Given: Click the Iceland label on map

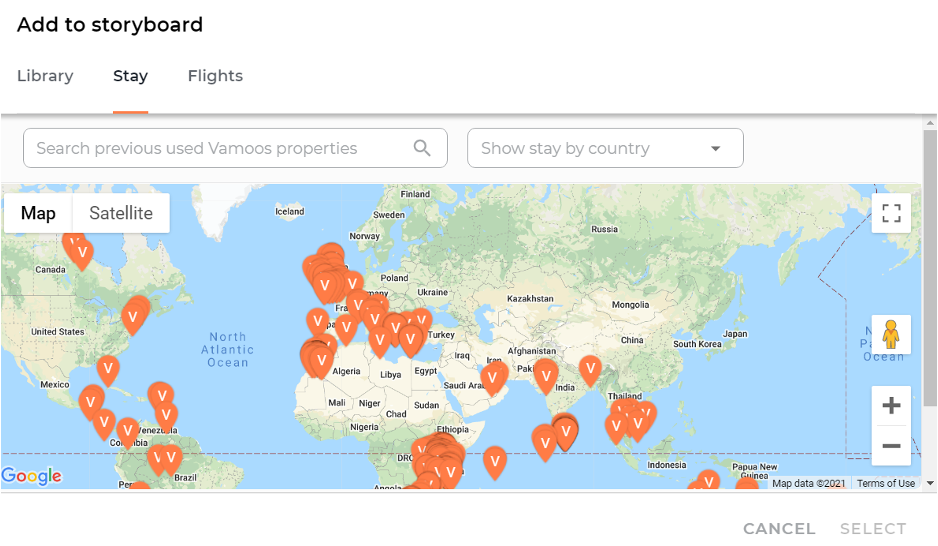Looking at the screenshot, I should tap(290, 211).
